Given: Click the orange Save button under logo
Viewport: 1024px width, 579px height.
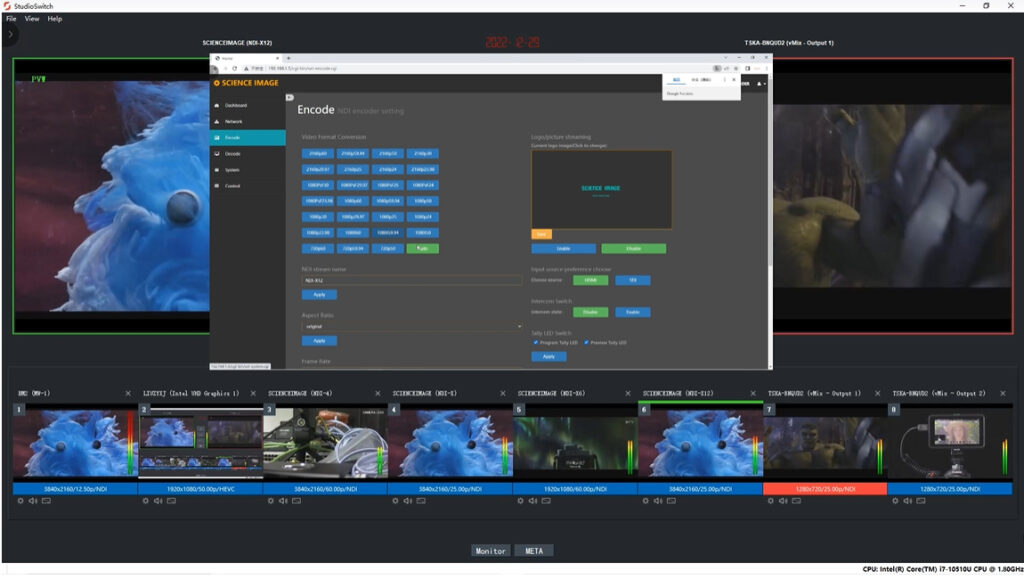Looking at the screenshot, I should tap(541, 234).
